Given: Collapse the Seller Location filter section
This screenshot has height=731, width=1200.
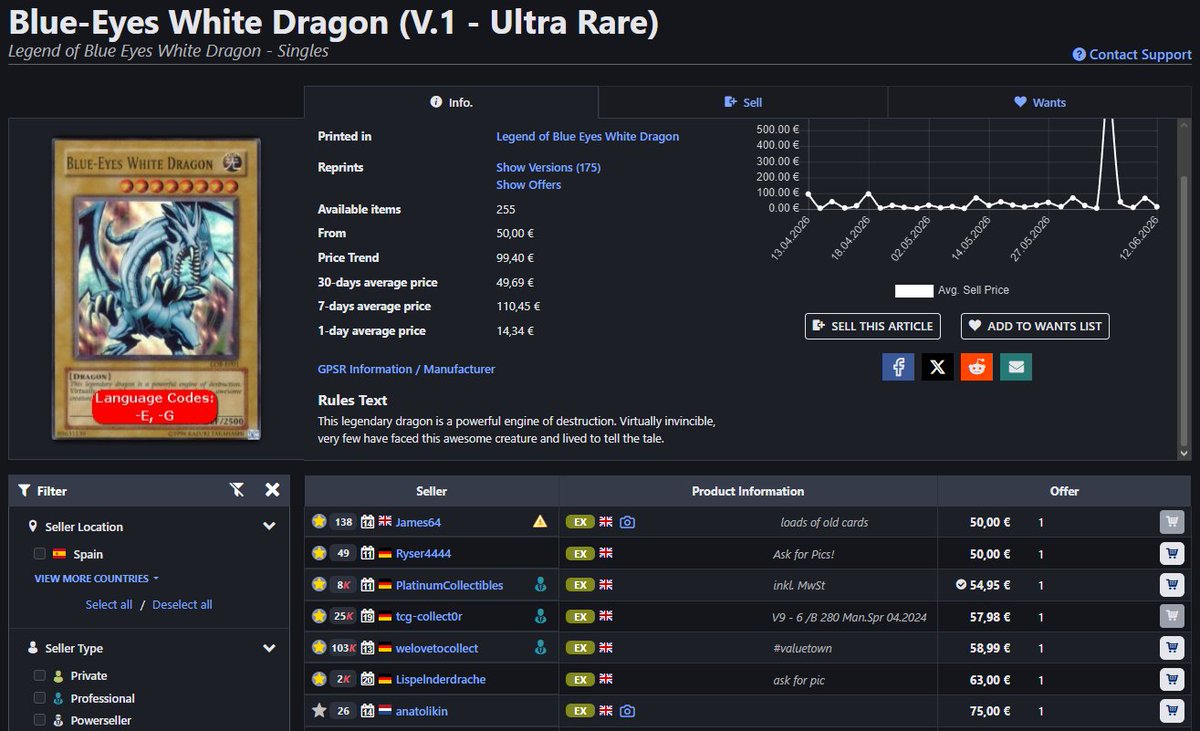Looking at the screenshot, I should pyautogui.click(x=269, y=527).
